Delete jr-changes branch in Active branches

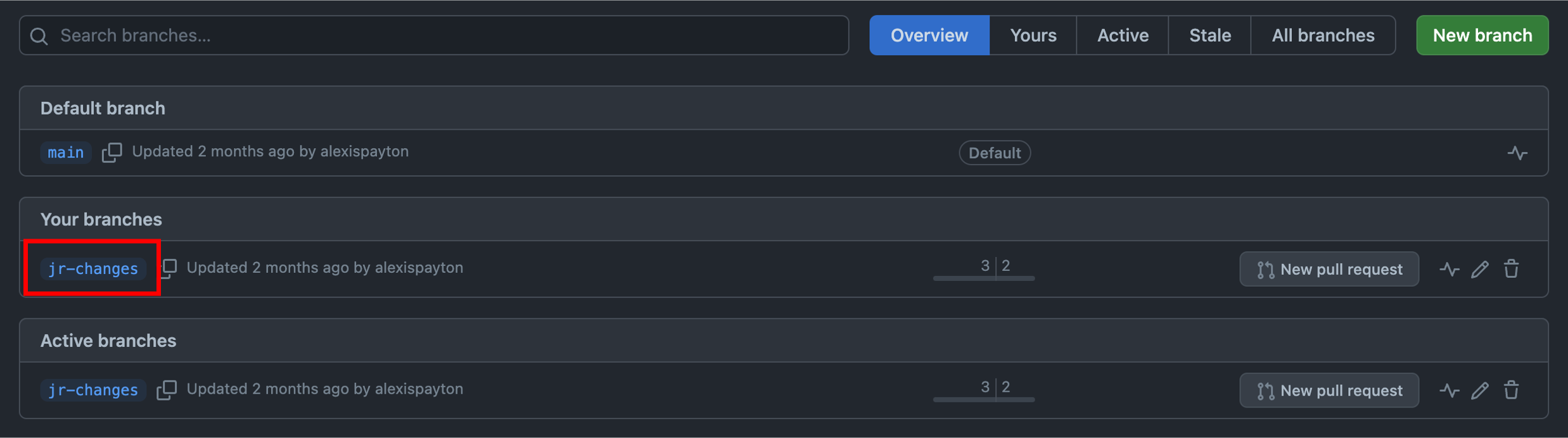coord(1512,391)
